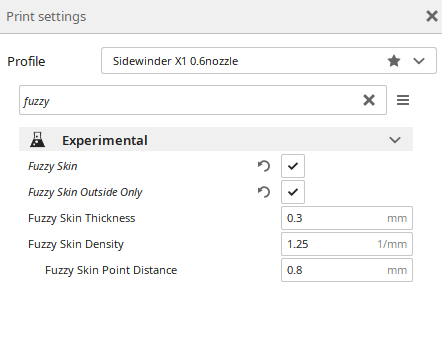Uncheck the Fuzzy Skin checkbox
This screenshot has width=442, height=364.
coord(293,166)
